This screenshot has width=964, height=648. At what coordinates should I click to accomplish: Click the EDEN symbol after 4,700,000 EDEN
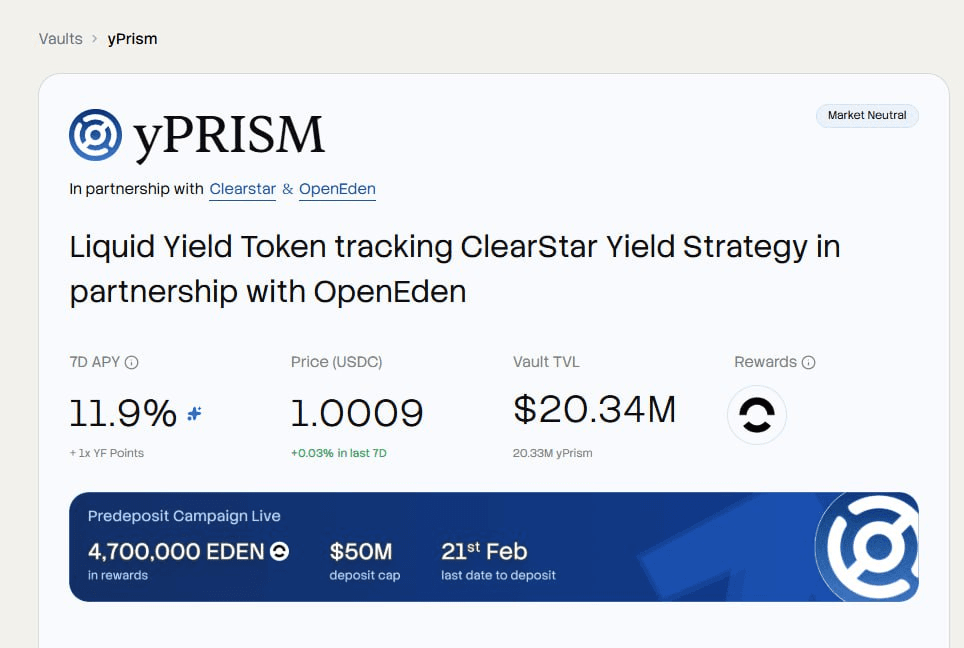(281, 551)
